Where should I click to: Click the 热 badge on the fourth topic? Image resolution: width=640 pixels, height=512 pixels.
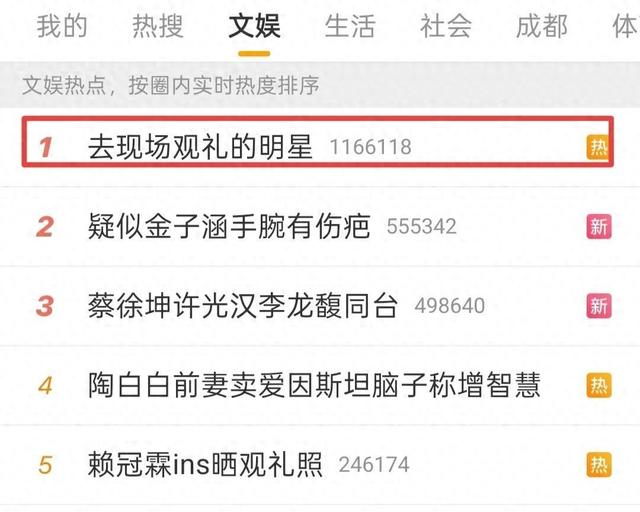599,385
